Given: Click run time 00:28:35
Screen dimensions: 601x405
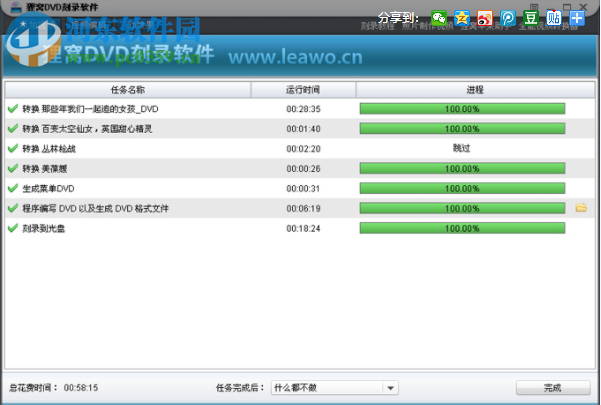Looking at the screenshot, I should pyautogui.click(x=303, y=109).
